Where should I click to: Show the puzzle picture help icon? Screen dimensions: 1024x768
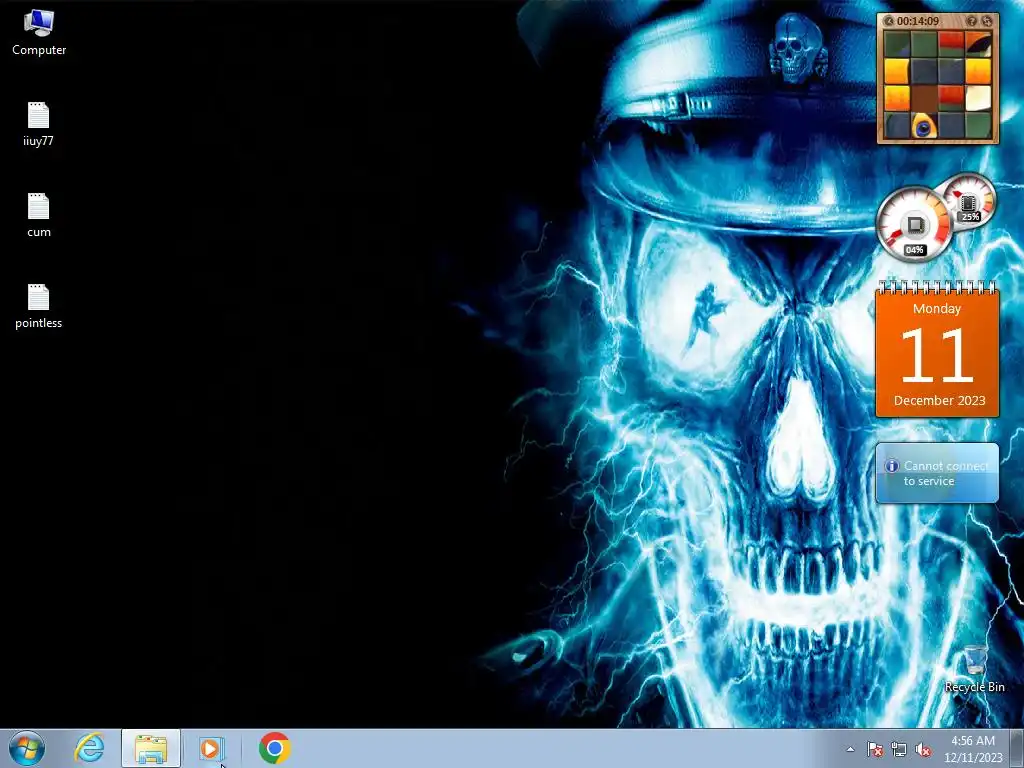[x=971, y=22]
